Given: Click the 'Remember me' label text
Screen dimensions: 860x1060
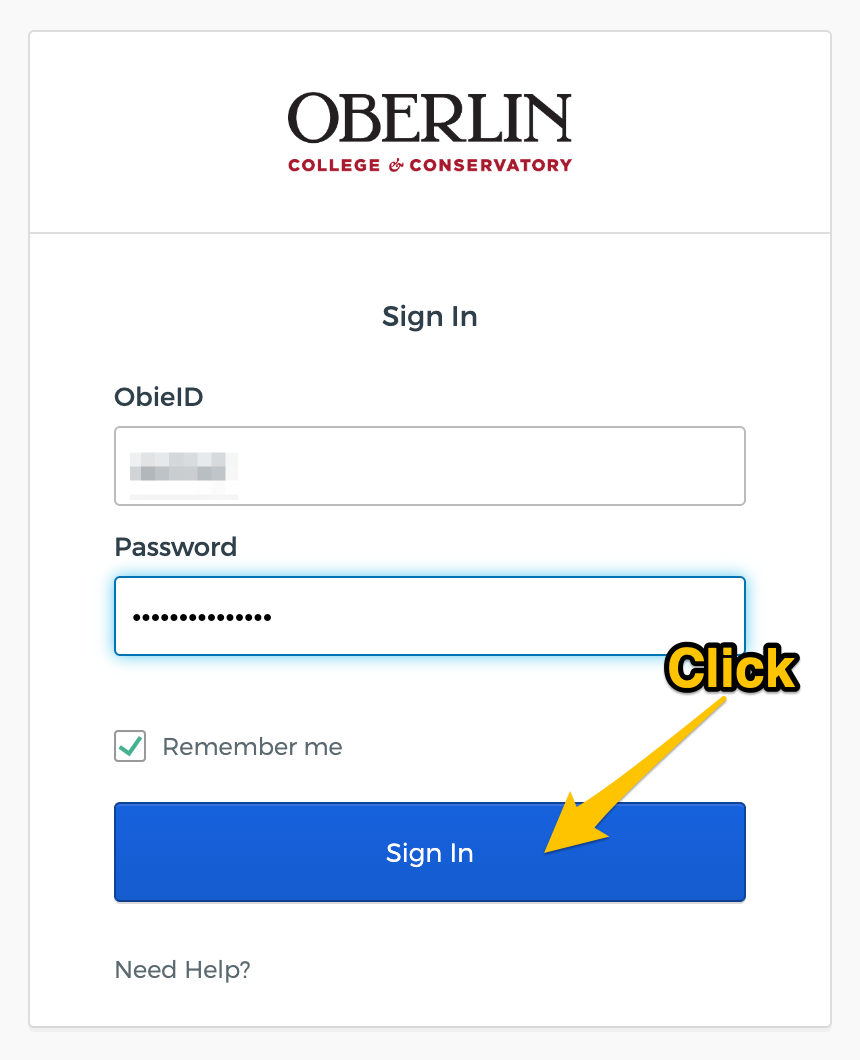Looking at the screenshot, I should tap(252, 746).
